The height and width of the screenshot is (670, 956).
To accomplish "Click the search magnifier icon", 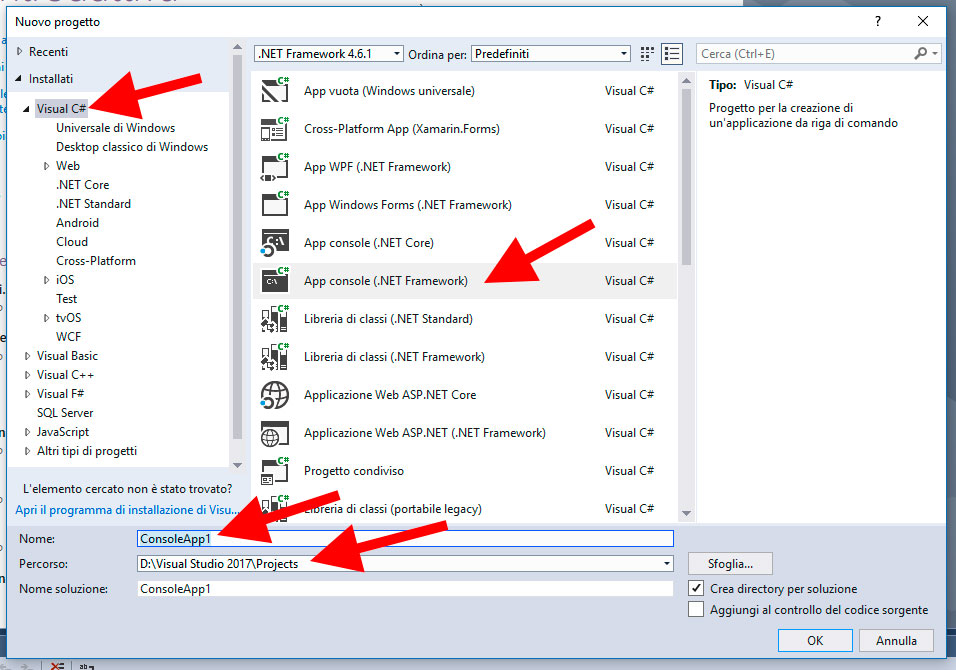I will pos(921,54).
